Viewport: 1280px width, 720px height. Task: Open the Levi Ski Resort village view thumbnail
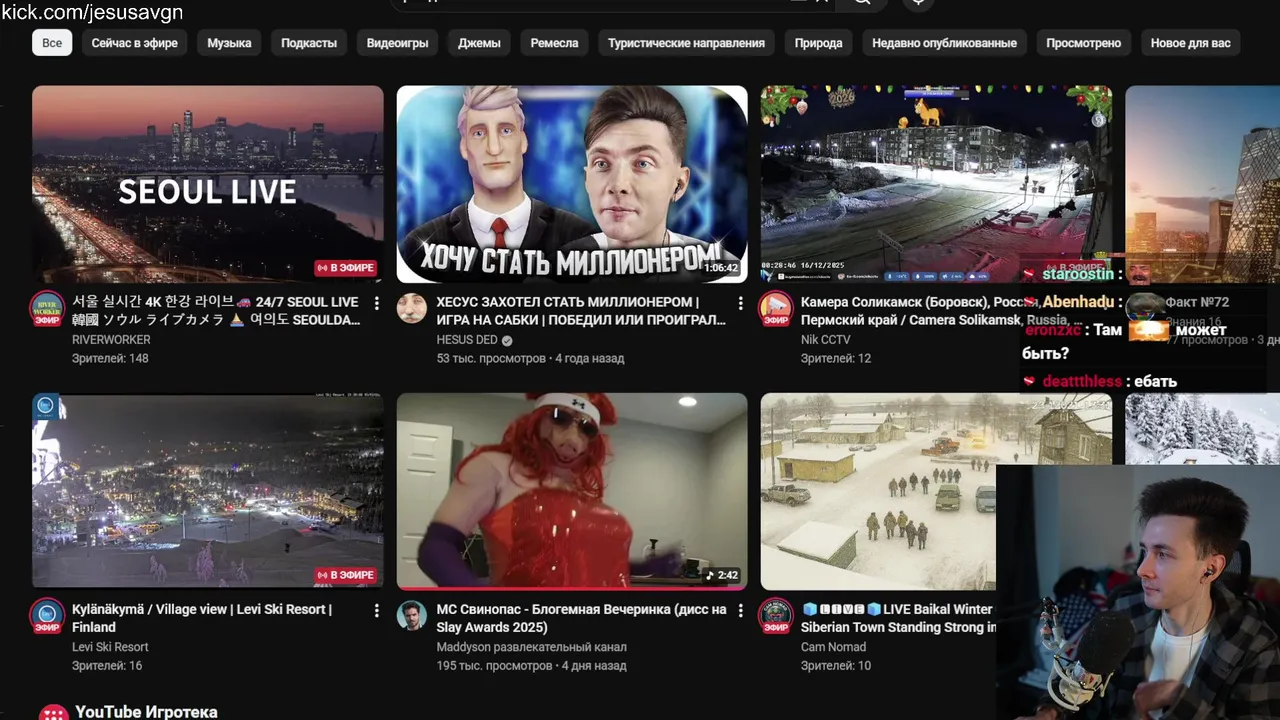(x=208, y=491)
